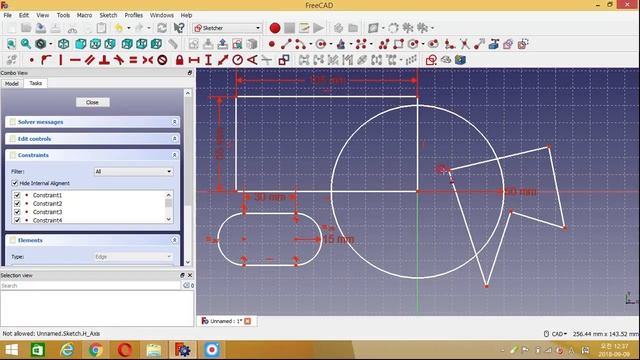Select the Create arc tool
The width and height of the screenshot is (640, 360).
(300, 44)
